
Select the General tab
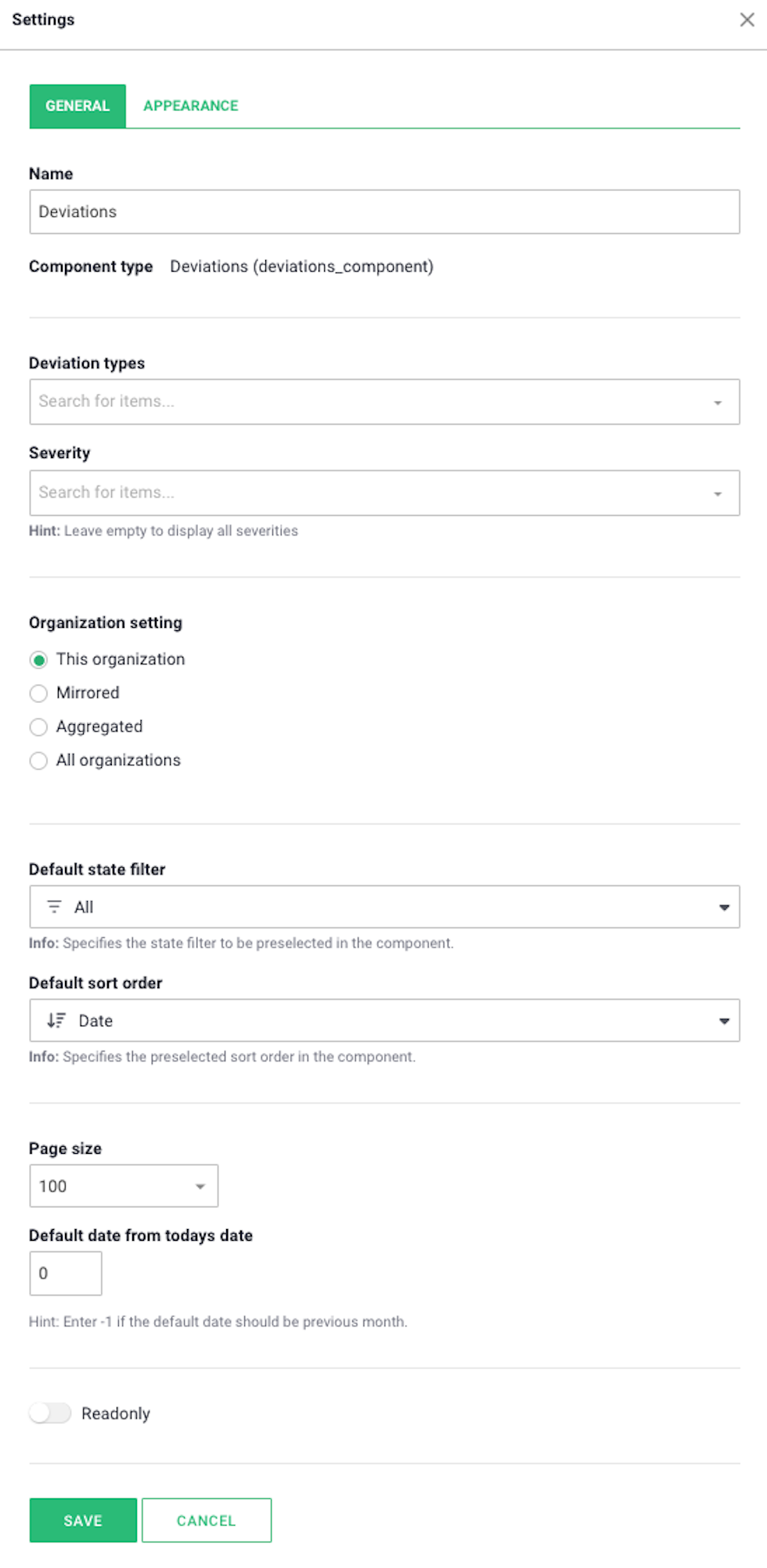[77, 106]
